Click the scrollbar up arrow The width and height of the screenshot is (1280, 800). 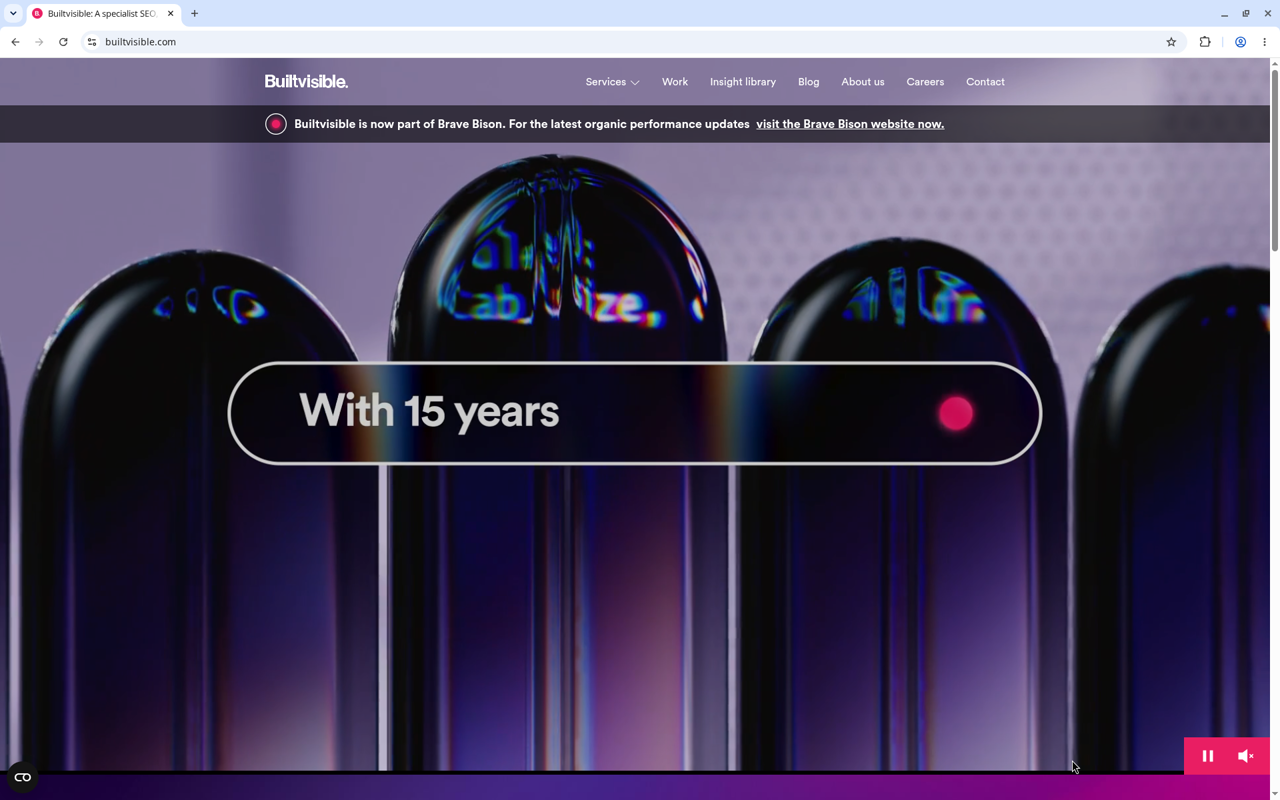click(1274, 64)
